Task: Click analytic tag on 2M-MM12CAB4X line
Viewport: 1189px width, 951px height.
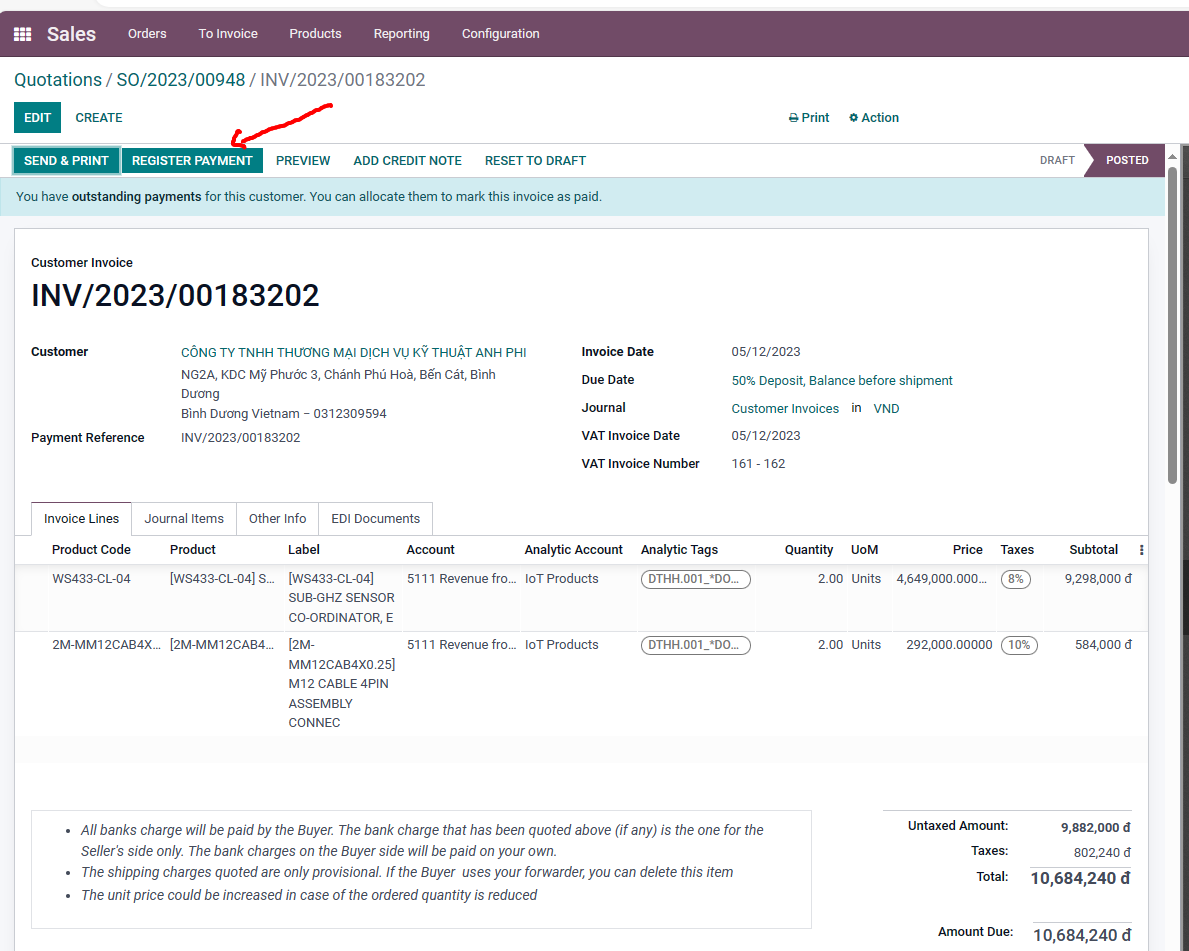Action: click(x=695, y=645)
